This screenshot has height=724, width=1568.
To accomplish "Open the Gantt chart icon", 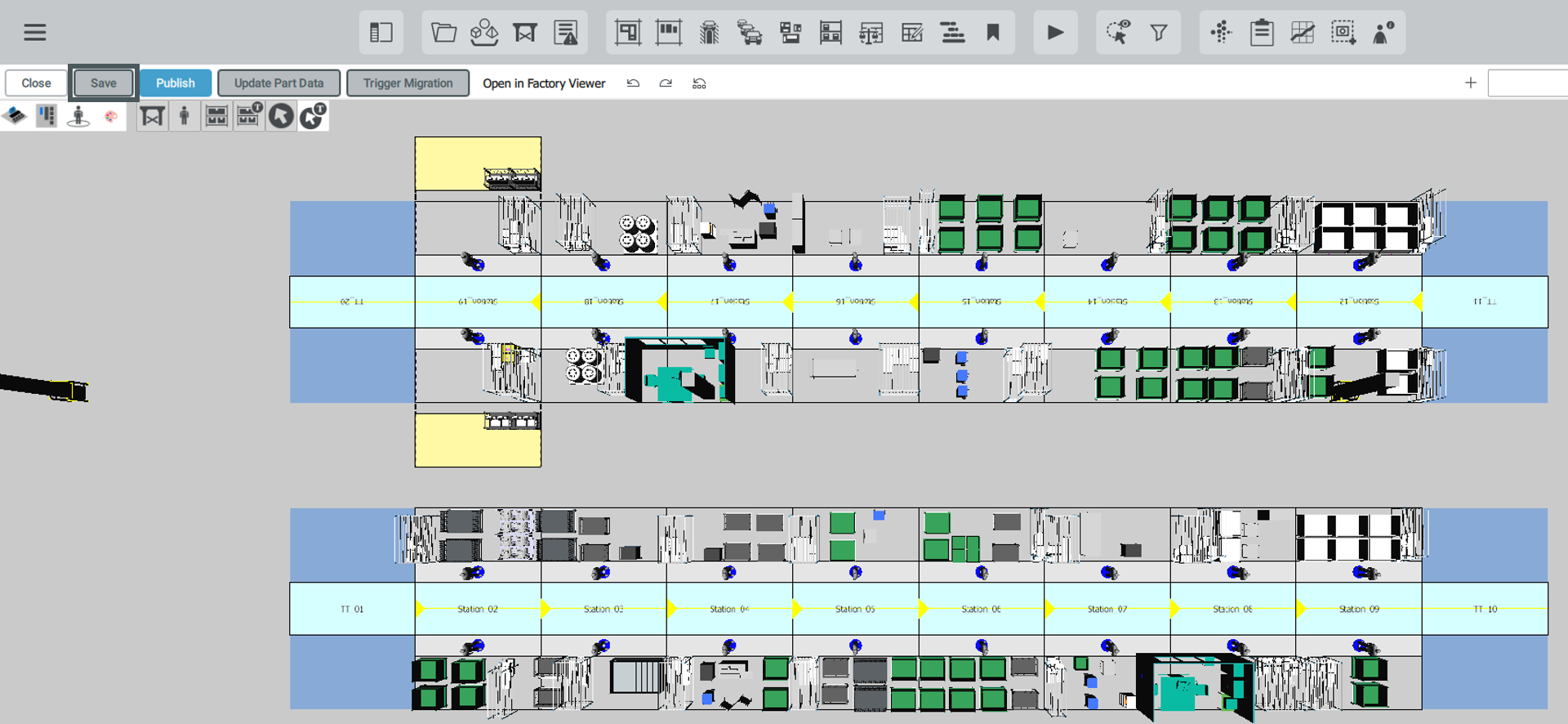I will (x=952, y=33).
